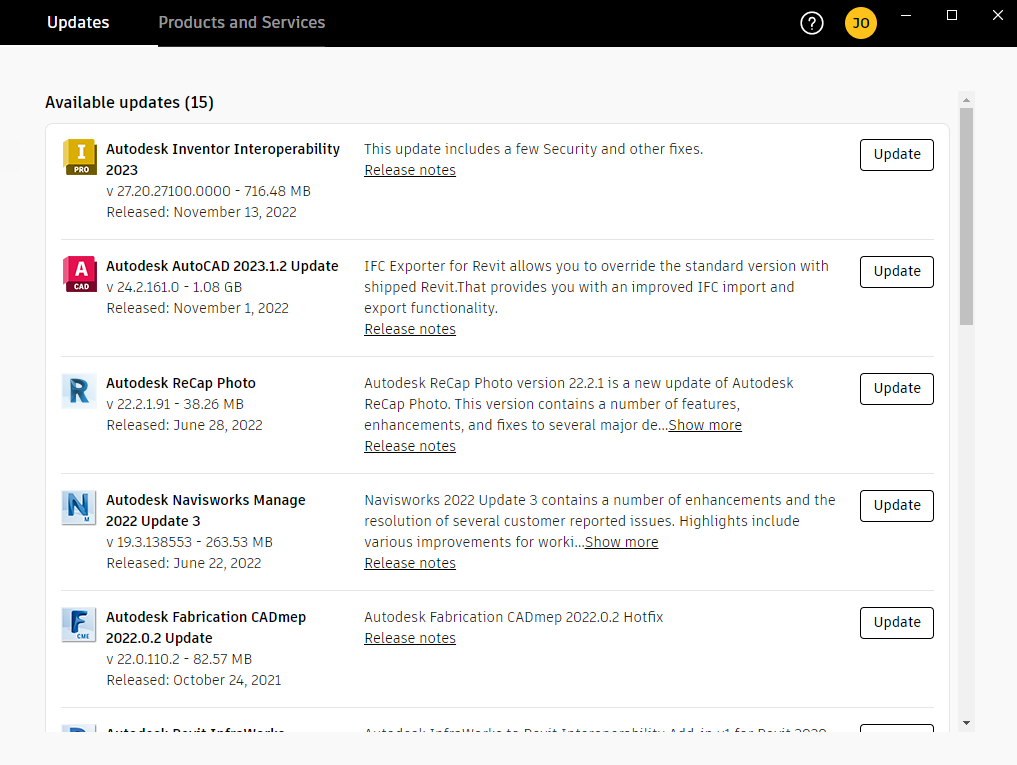Switch to the Products and Services tab
1017x765 pixels.
(242, 23)
